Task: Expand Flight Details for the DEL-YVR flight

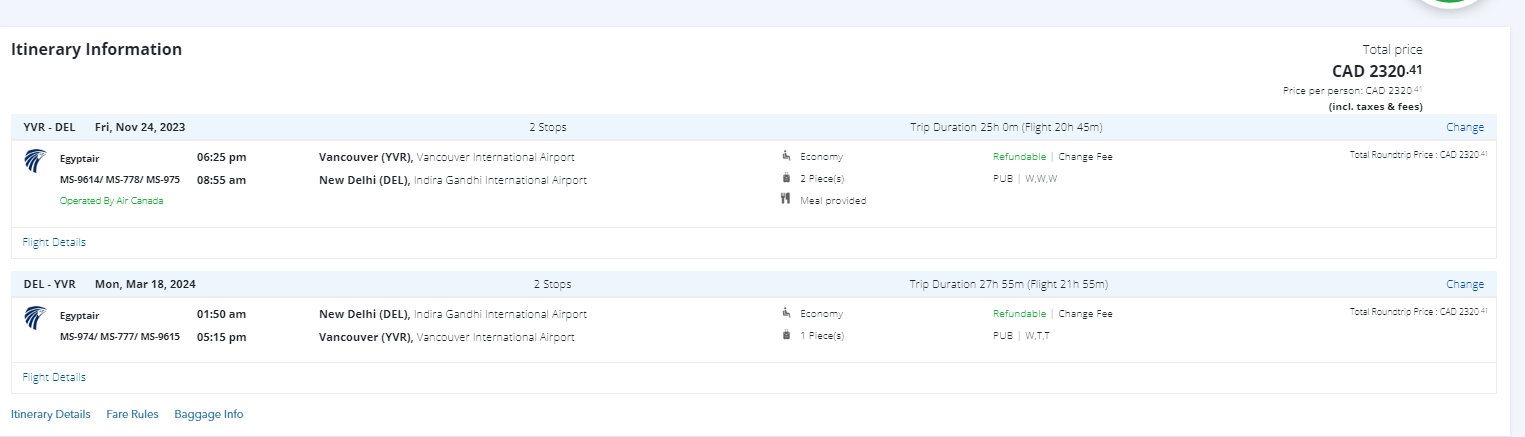Action: [x=54, y=377]
